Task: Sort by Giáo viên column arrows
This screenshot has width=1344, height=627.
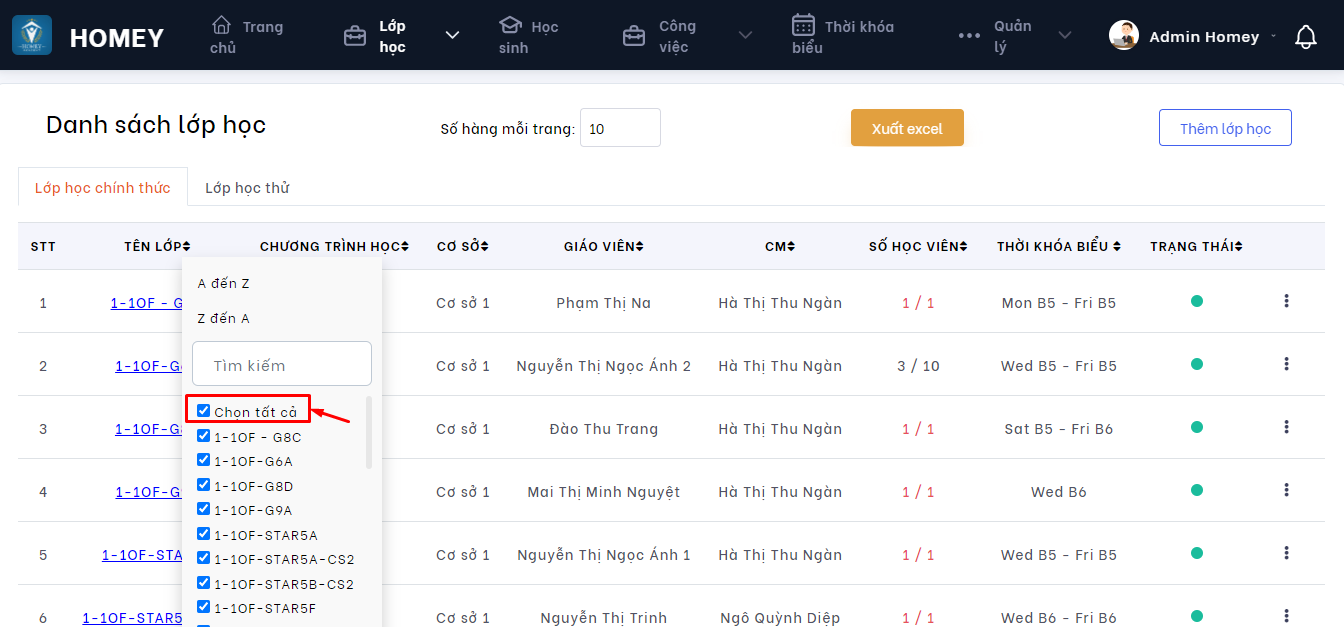Action: click(640, 247)
